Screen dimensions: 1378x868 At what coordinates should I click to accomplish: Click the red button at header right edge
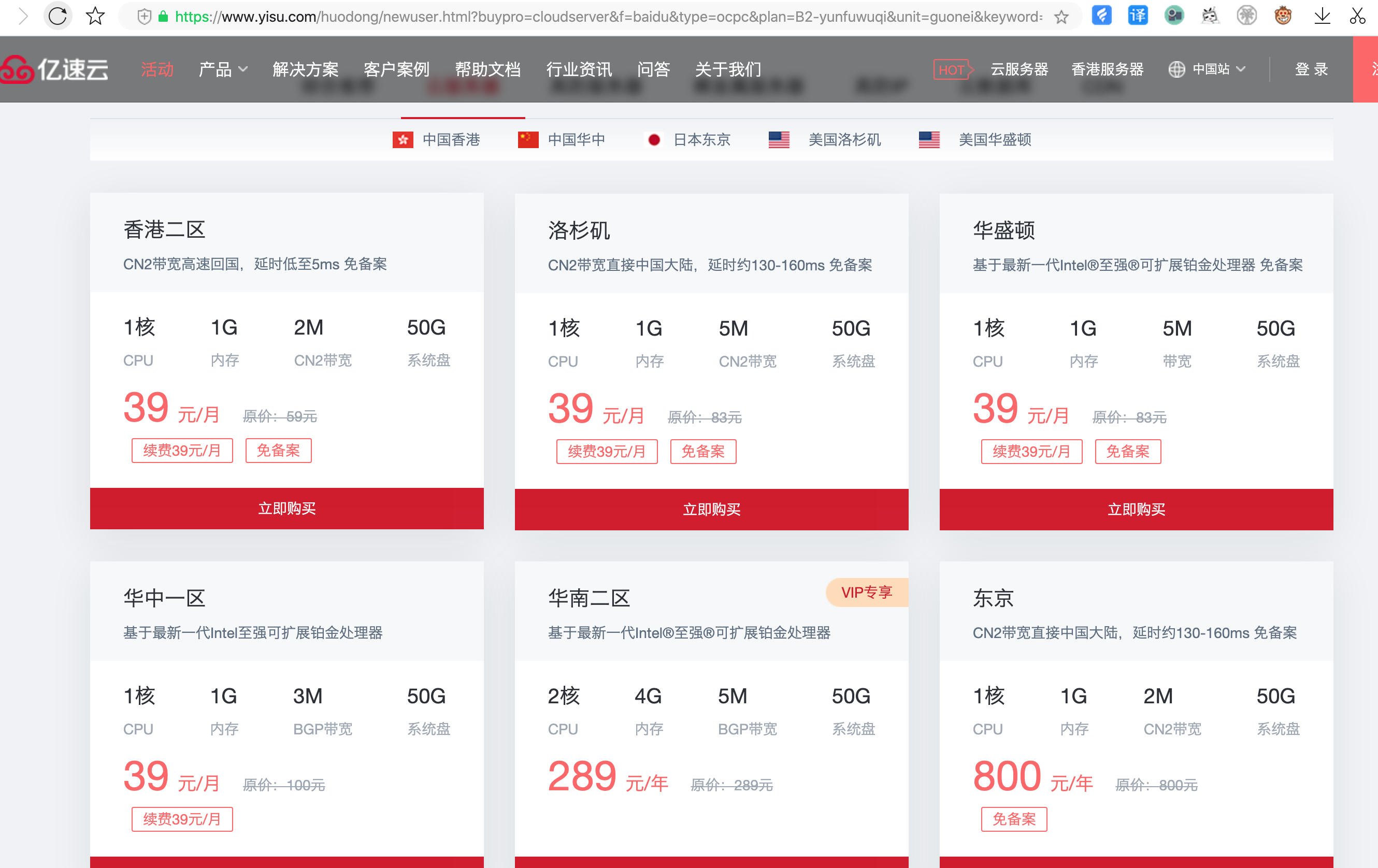coord(1366,69)
